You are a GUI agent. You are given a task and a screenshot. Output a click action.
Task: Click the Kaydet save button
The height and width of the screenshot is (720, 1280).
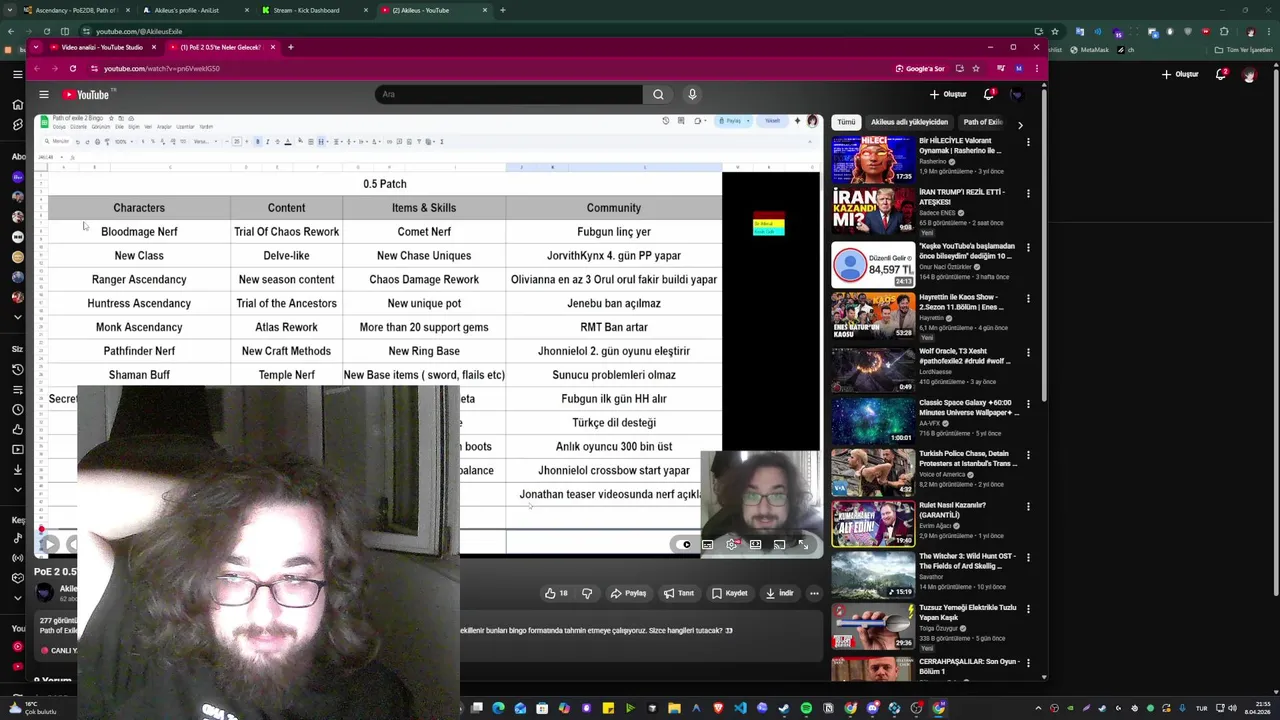pos(730,593)
